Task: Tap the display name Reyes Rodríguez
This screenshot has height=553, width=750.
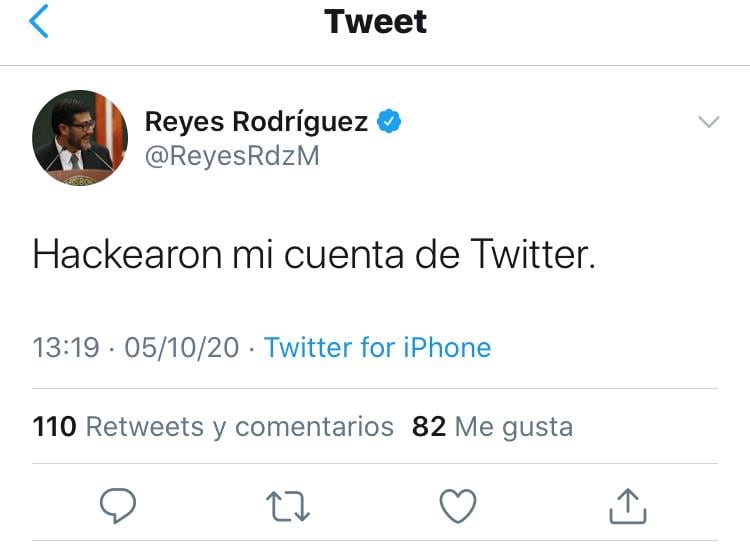Action: point(257,122)
